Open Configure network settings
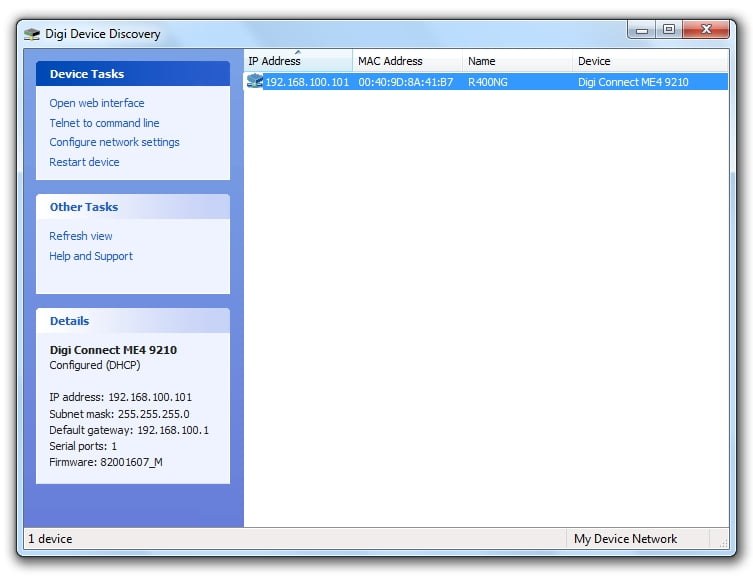Screen dimensions: 753x577 tap(114, 142)
